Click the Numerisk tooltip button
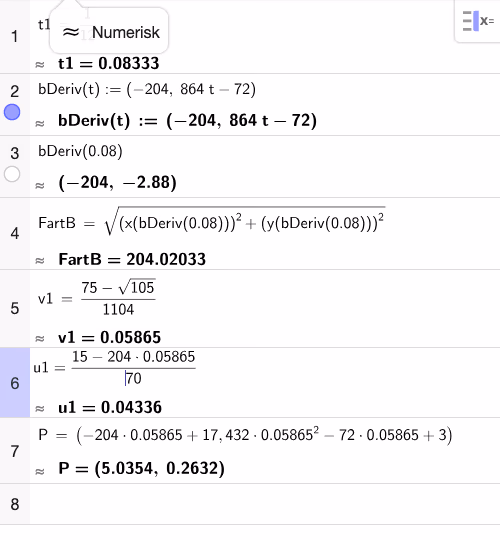 (109, 32)
